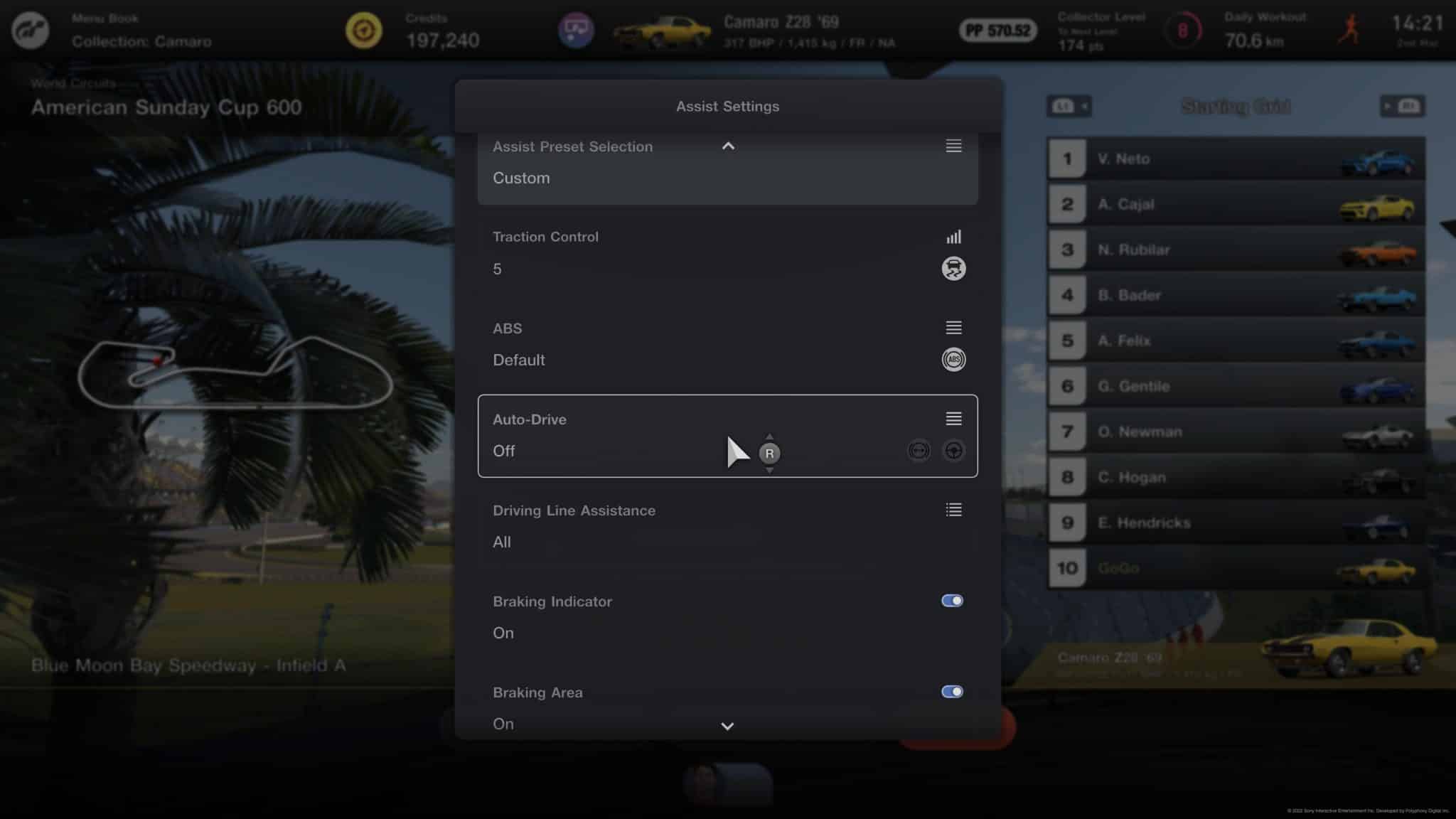Click the Auto-Drive options list icon
1456x819 pixels.
953,419
